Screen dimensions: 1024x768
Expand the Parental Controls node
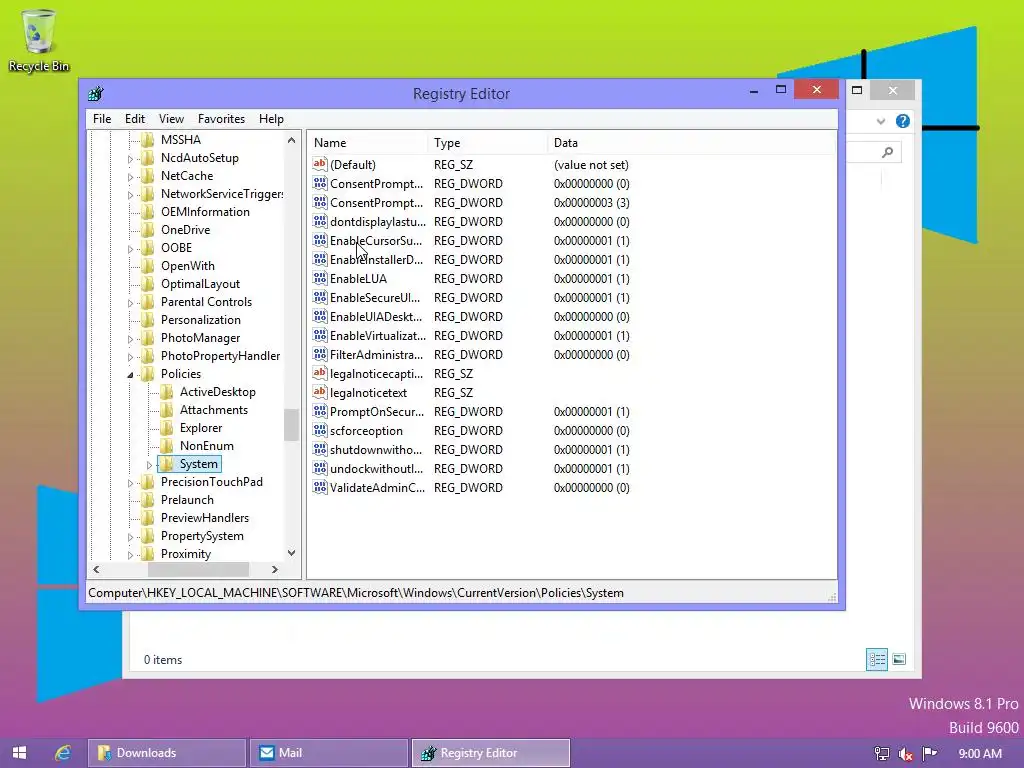tap(130, 303)
